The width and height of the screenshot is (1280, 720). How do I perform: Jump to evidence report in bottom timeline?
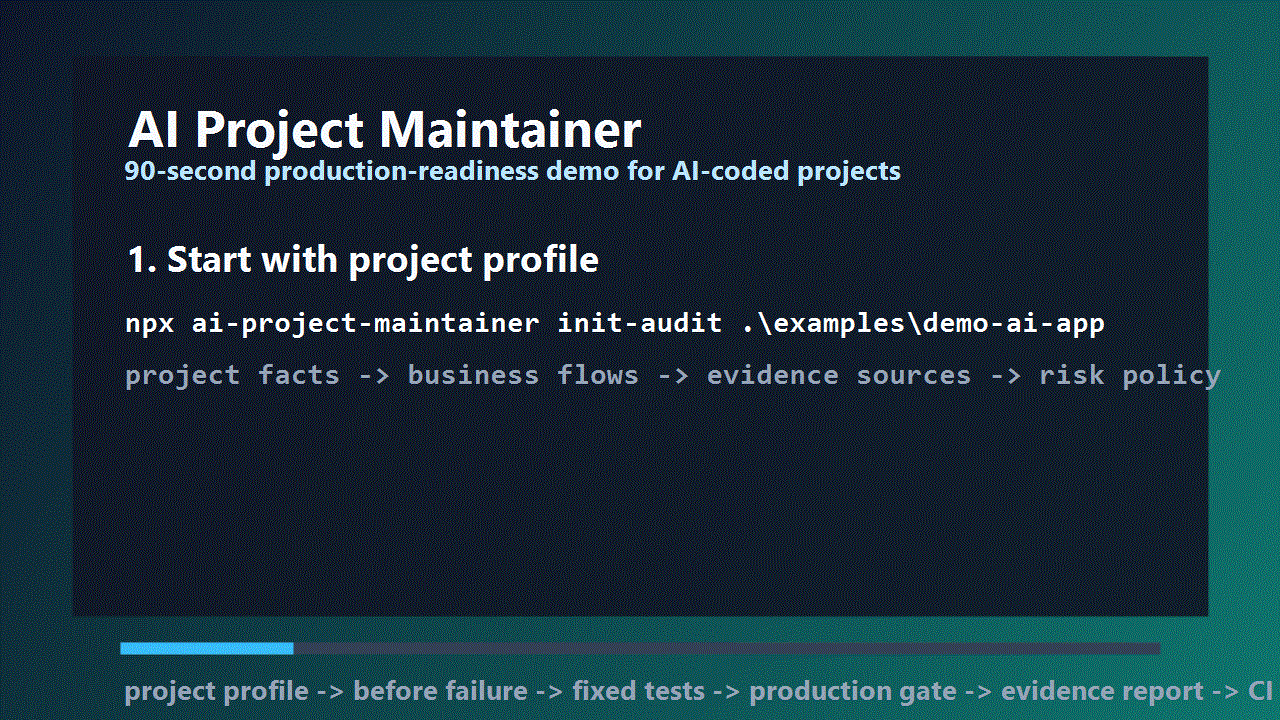tap(1102, 691)
